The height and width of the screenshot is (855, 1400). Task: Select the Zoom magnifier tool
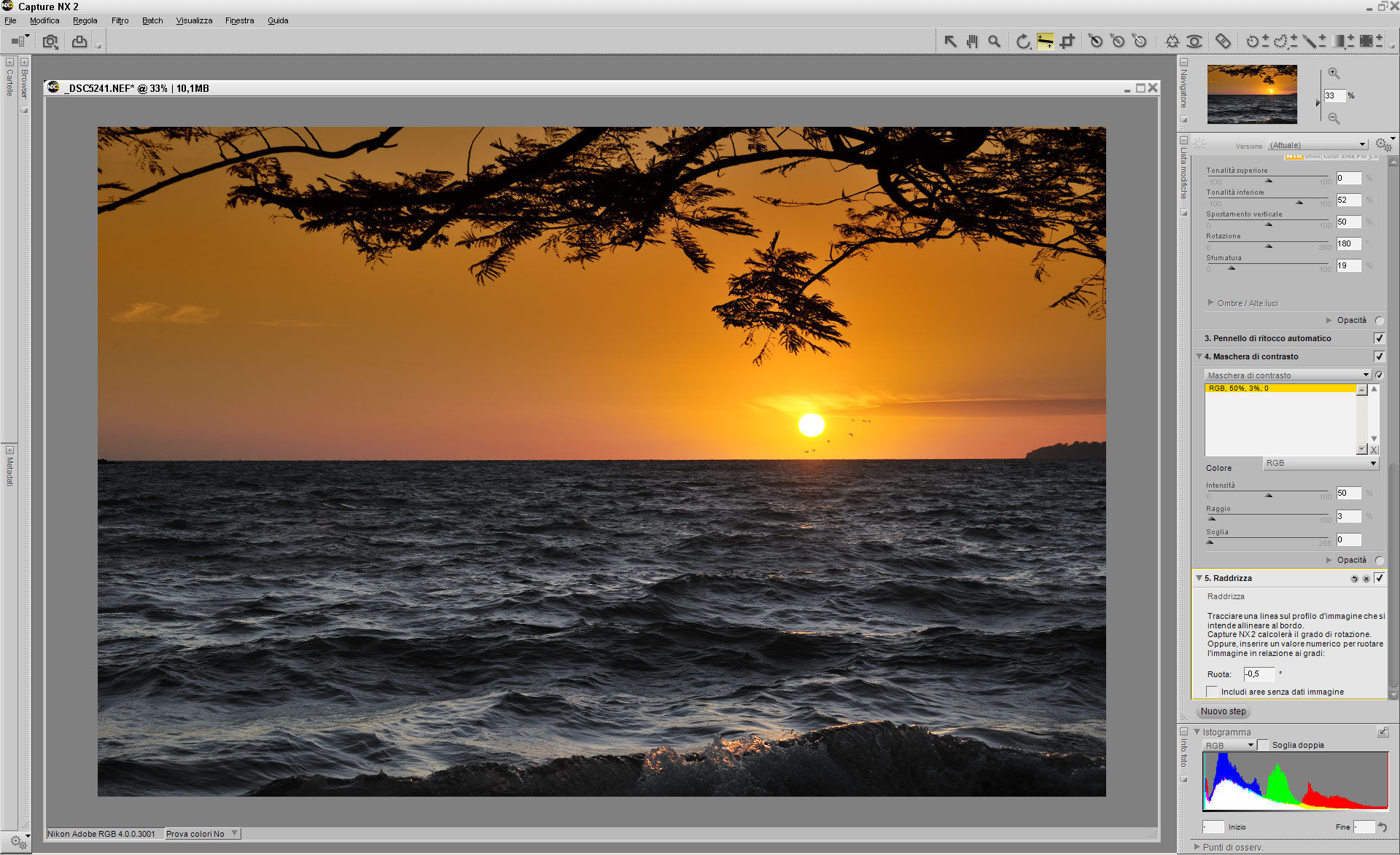[x=994, y=42]
